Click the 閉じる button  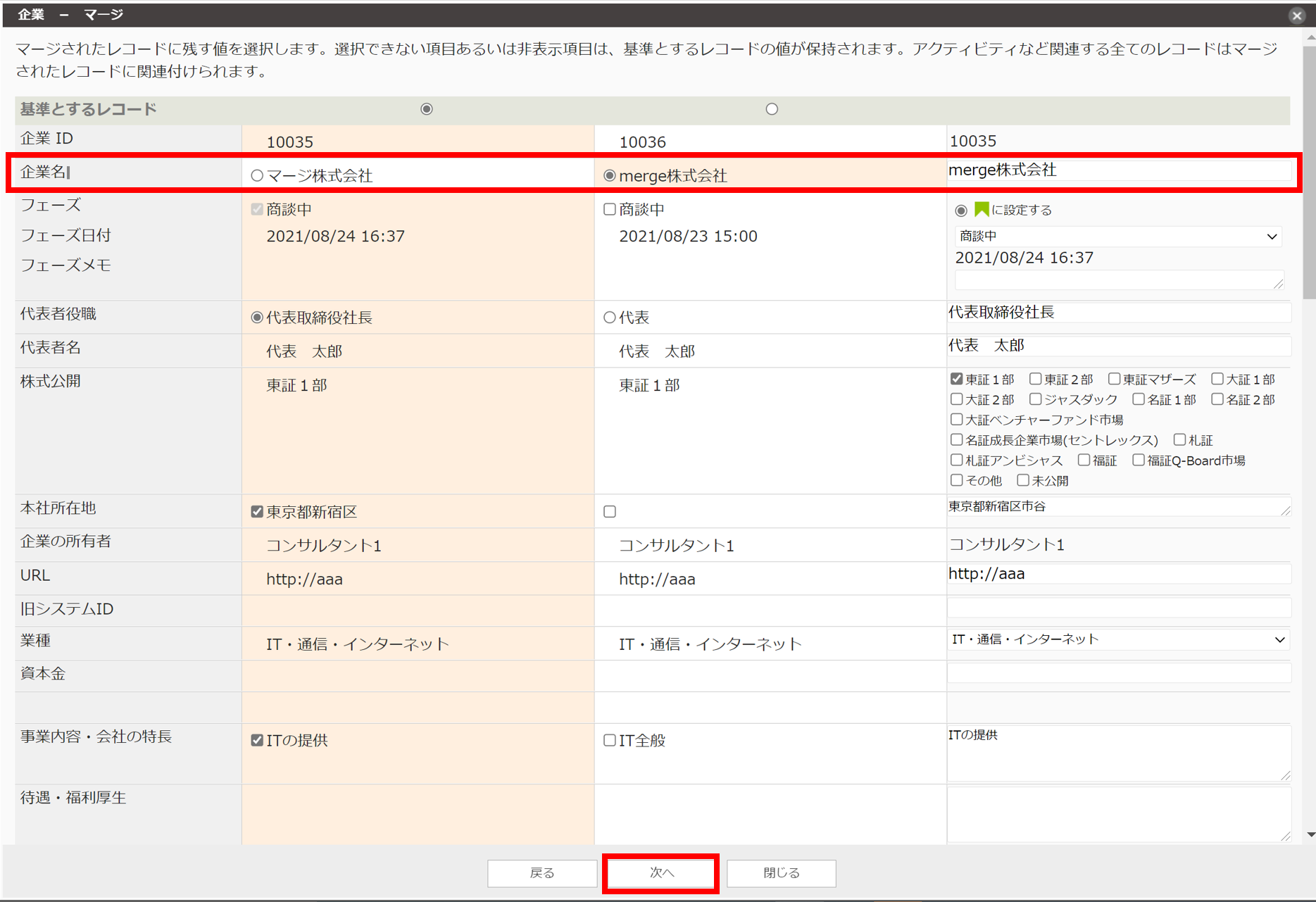pyautogui.click(x=781, y=873)
